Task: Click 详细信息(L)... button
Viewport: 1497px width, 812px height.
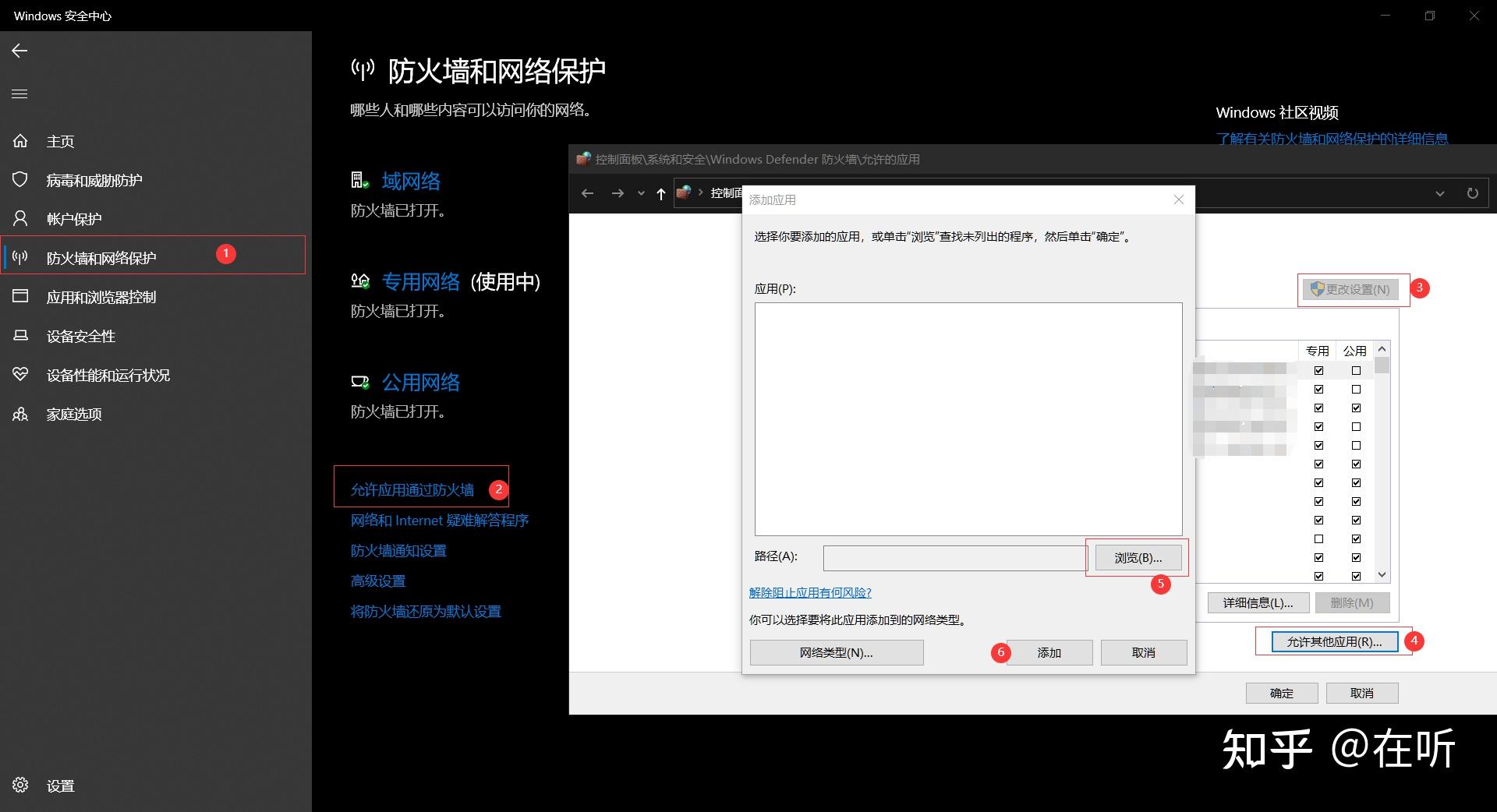Action: [1258, 602]
